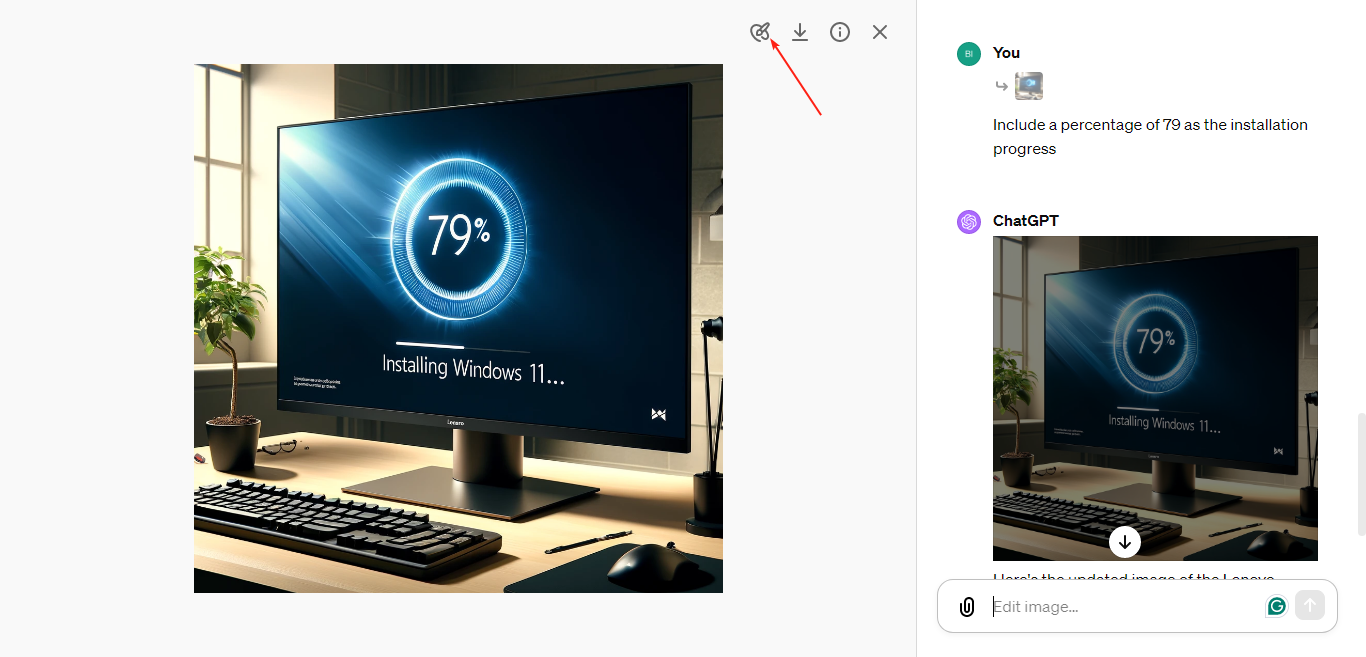This screenshot has height=657, width=1366.
Task: Select the 'ChatGPT' sender name
Action: pyautogui.click(x=1026, y=221)
